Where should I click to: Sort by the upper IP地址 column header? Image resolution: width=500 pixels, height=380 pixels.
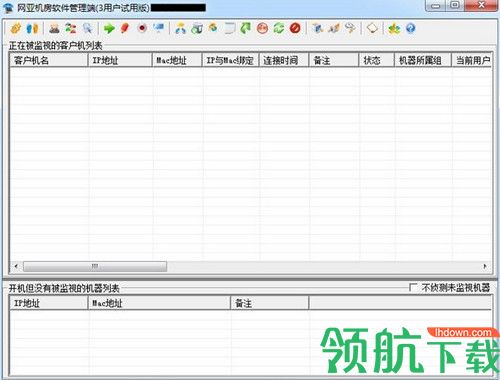[120, 60]
